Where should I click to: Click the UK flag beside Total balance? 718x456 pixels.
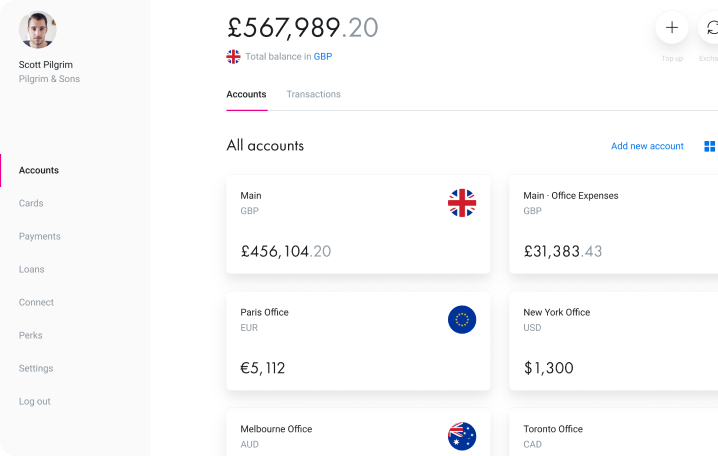pyautogui.click(x=233, y=57)
